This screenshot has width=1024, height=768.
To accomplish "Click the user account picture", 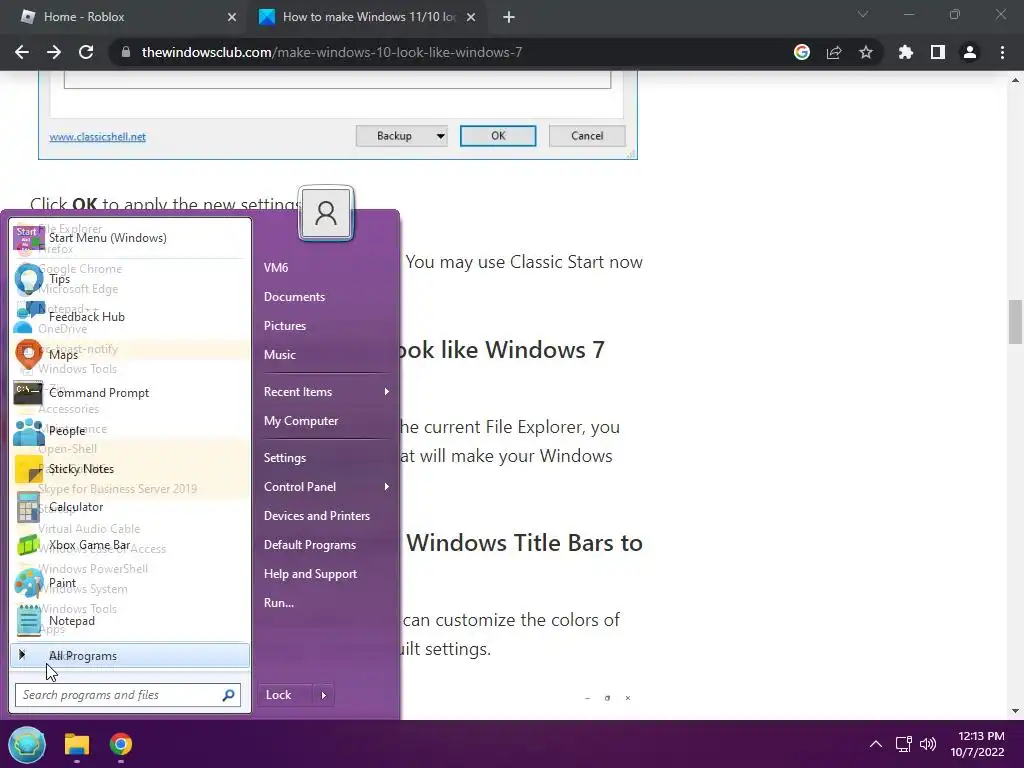I will (x=326, y=214).
